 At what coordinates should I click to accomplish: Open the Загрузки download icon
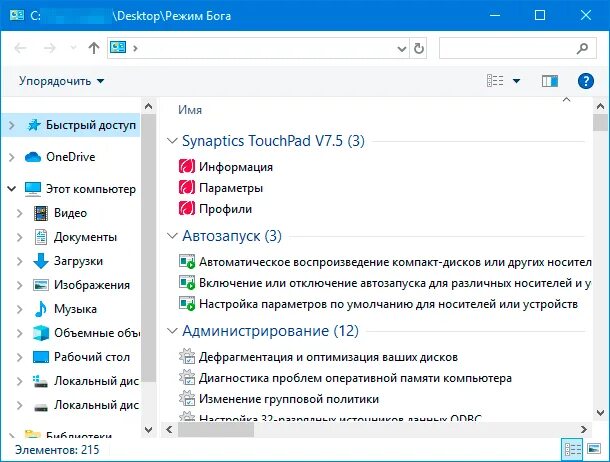[41, 261]
